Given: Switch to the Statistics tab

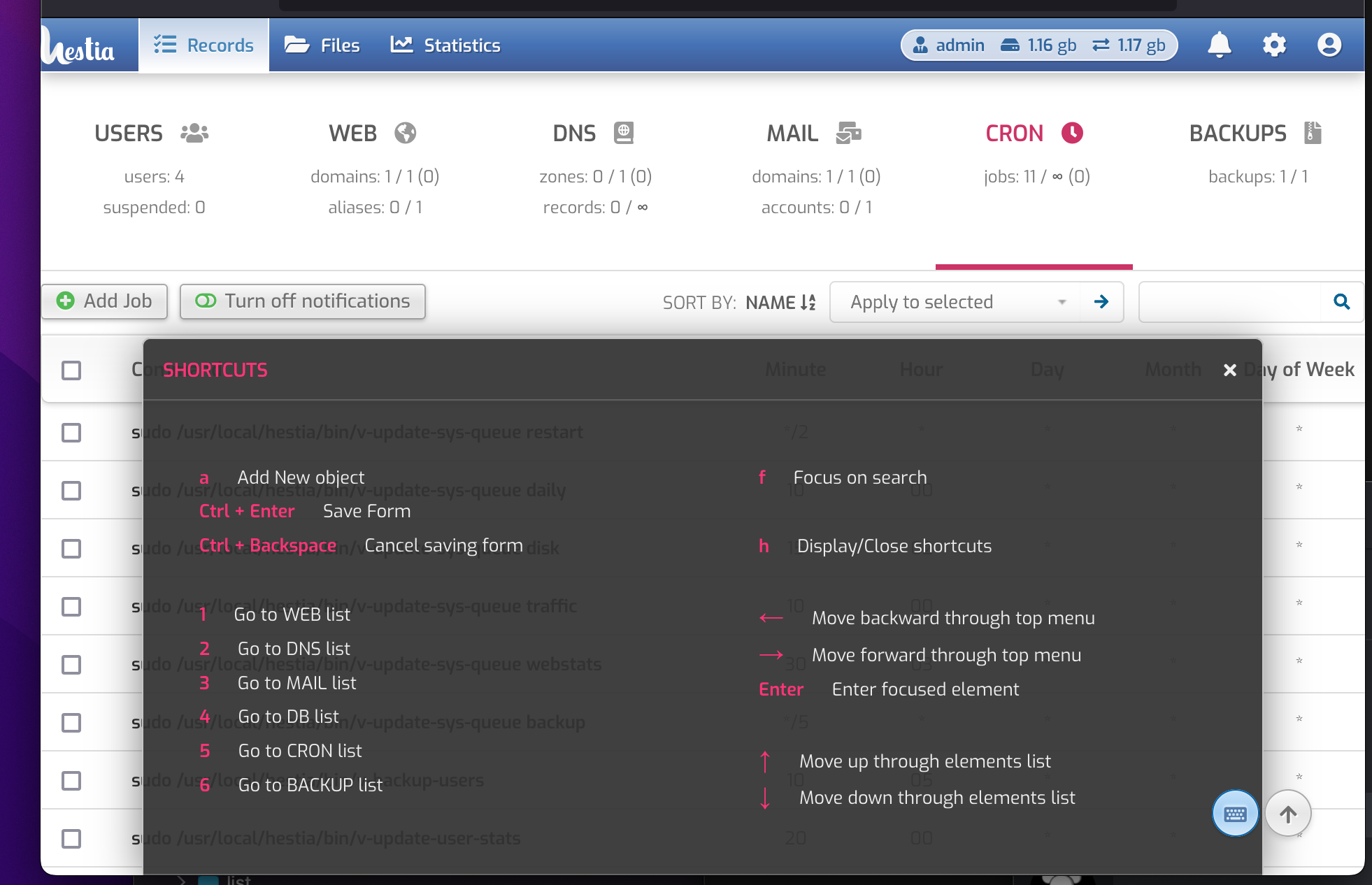Looking at the screenshot, I should click(445, 45).
